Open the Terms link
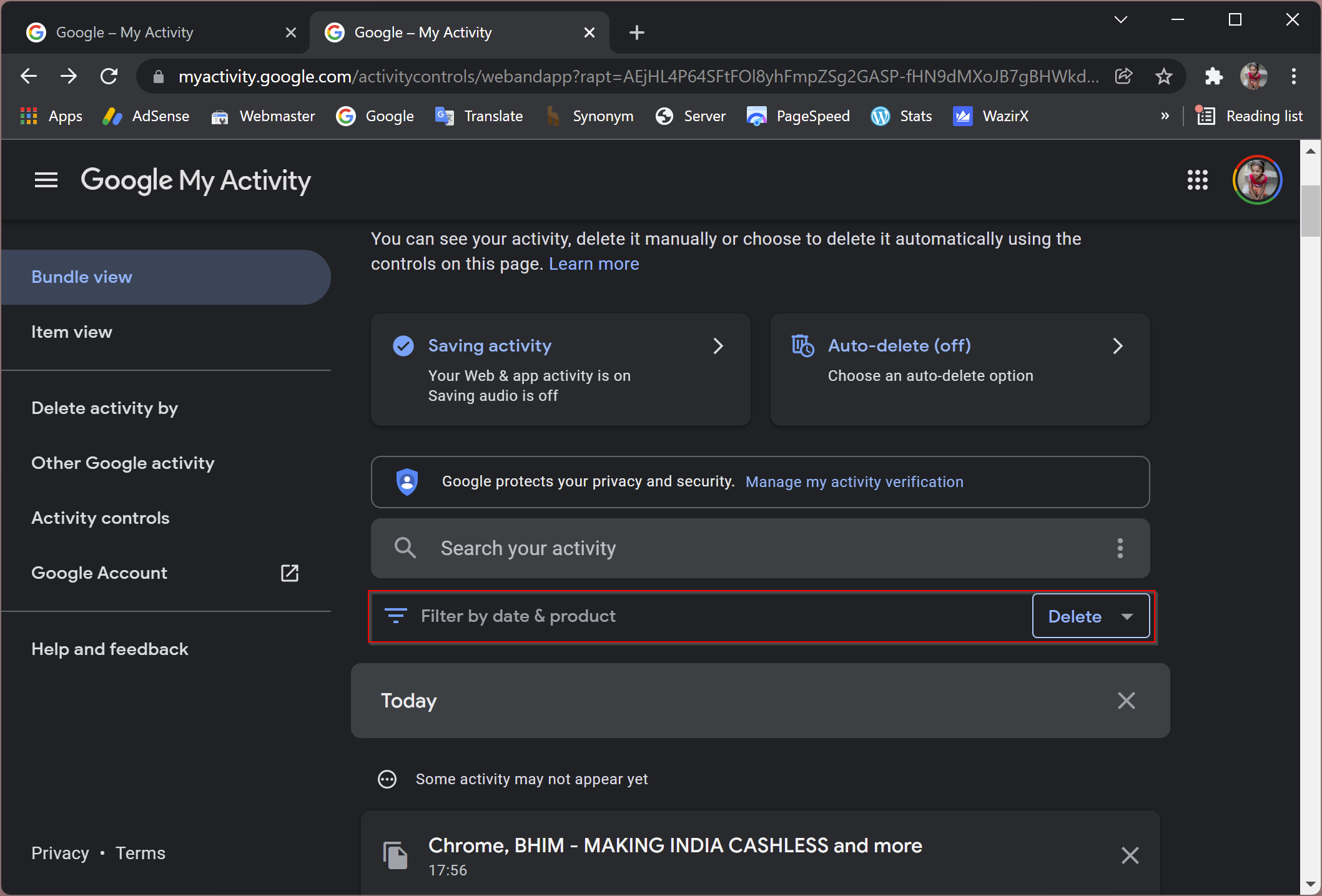 [141, 853]
